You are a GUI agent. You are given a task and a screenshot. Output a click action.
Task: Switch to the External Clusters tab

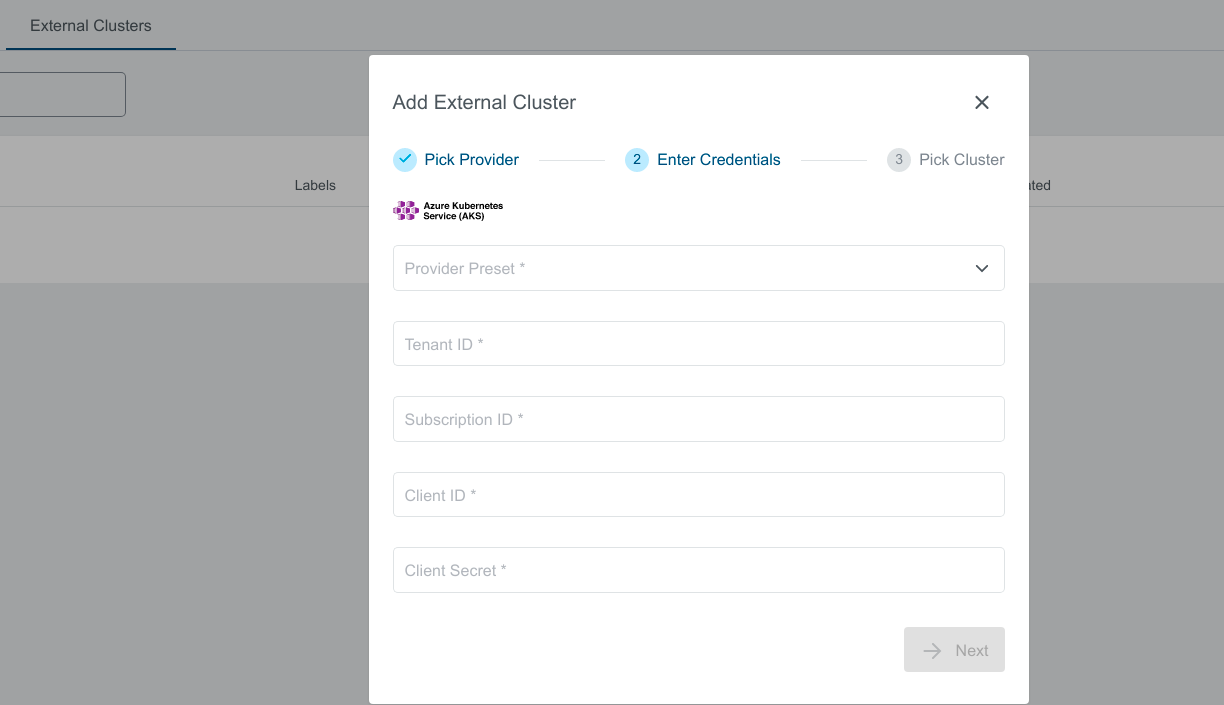[x=91, y=26]
